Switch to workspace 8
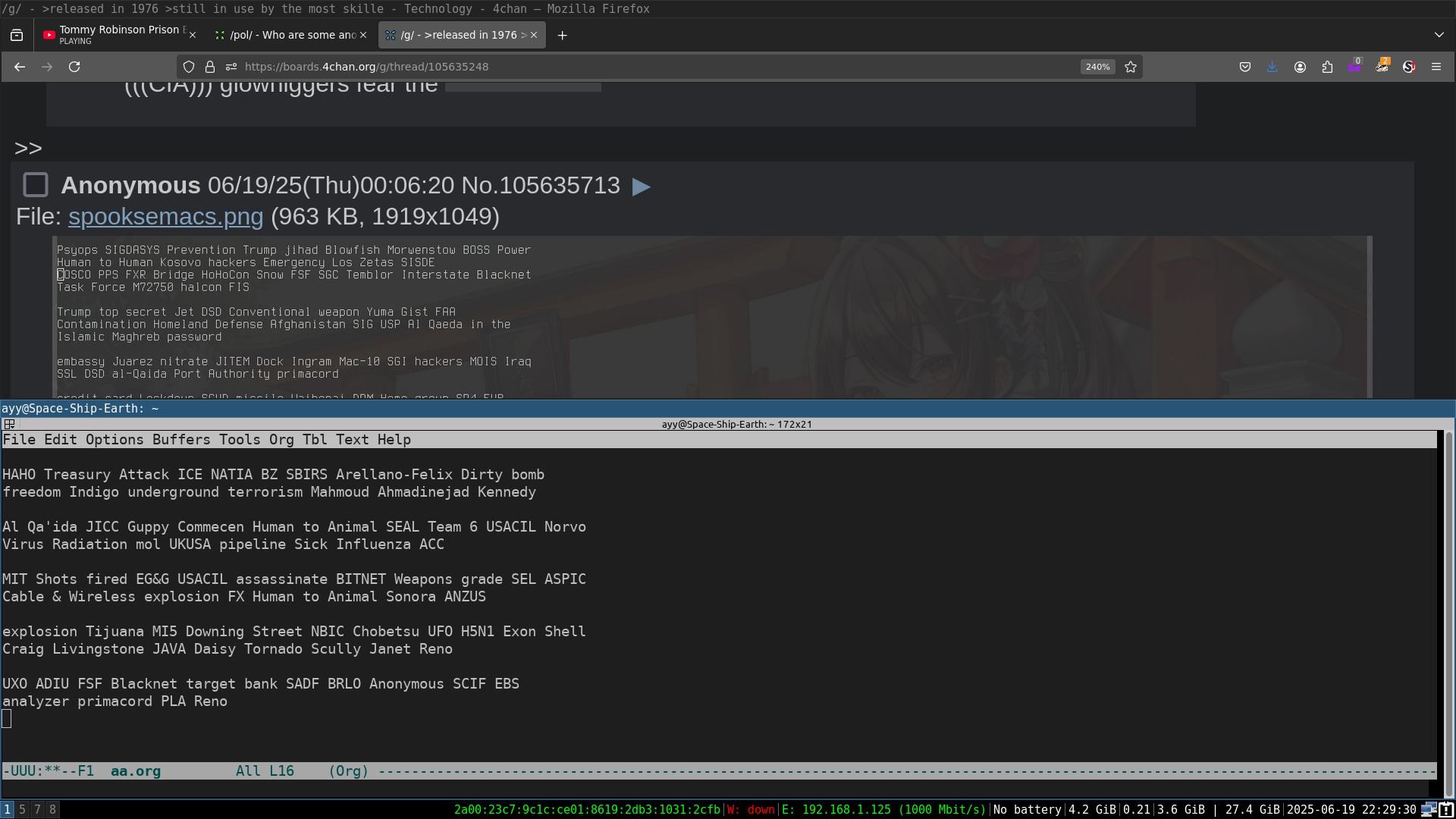Viewport: 1456px width, 819px height. click(52, 809)
